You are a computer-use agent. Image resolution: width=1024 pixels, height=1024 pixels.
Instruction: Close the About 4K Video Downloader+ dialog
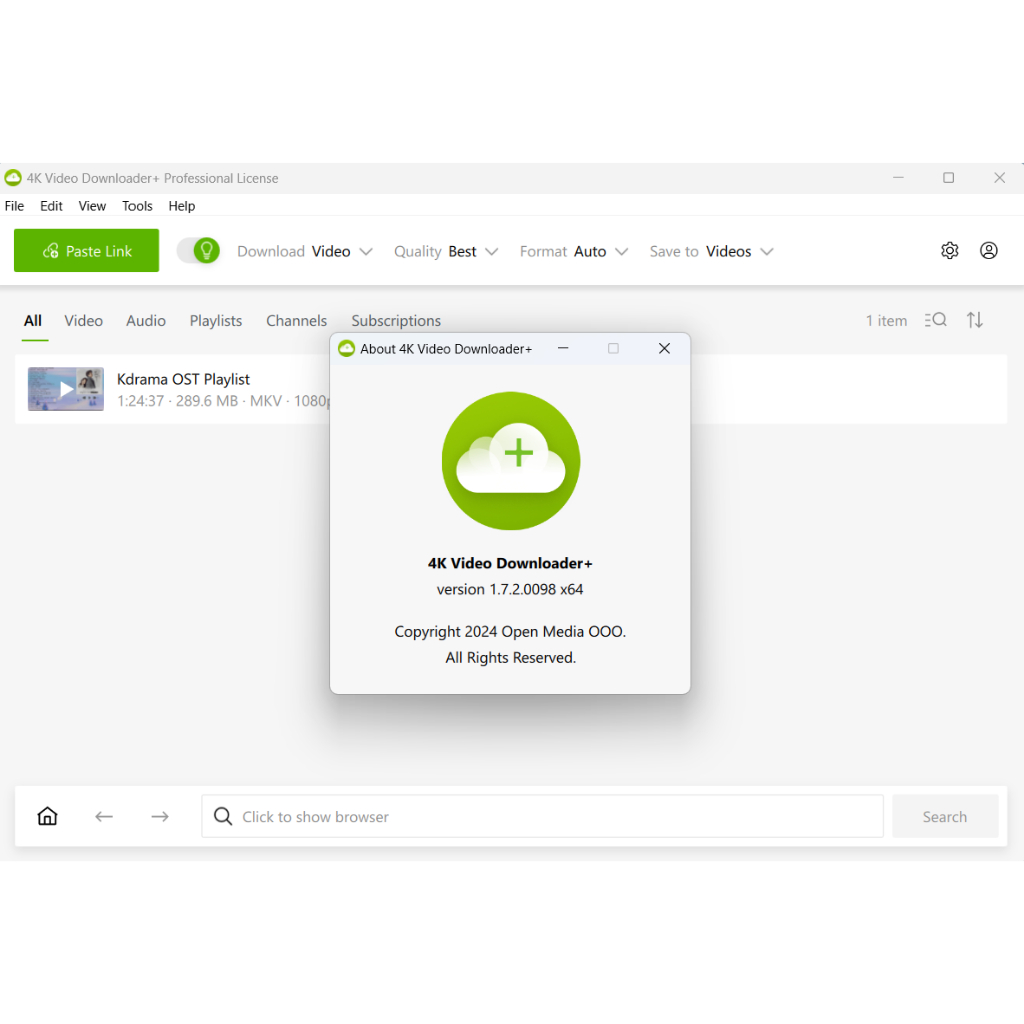[x=664, y=349]
